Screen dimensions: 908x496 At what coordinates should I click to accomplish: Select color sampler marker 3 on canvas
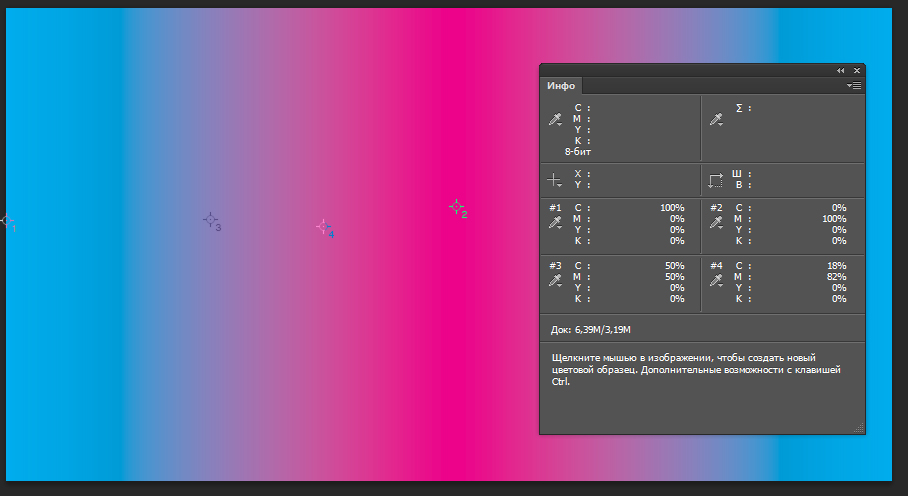point(210,220)
